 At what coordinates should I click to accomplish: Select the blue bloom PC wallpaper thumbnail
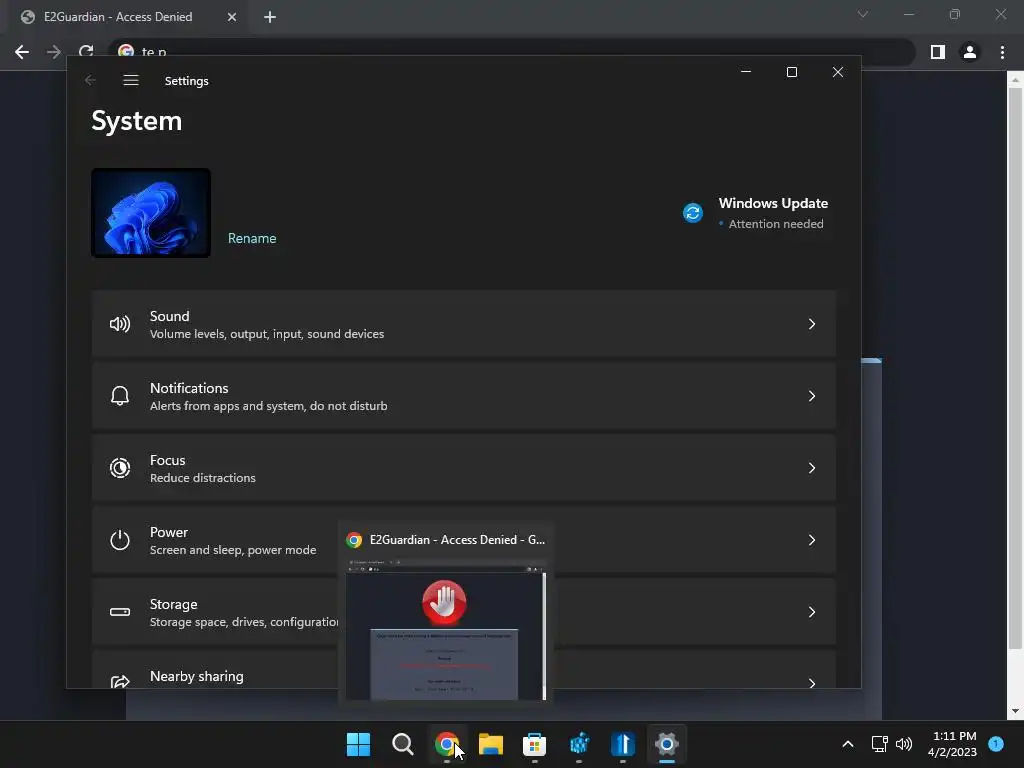(x=151, y=213)
